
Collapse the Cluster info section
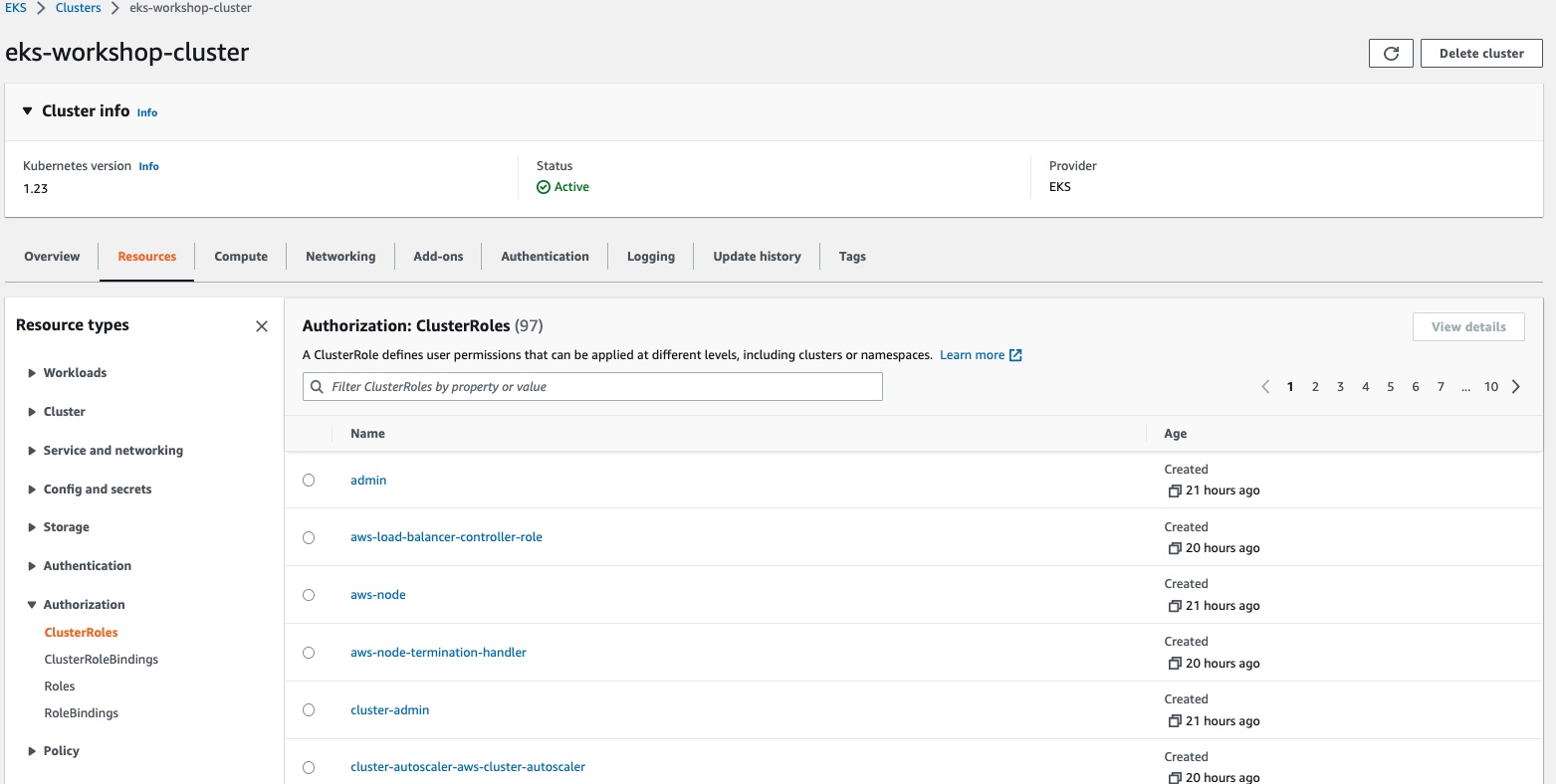(28, 111)
